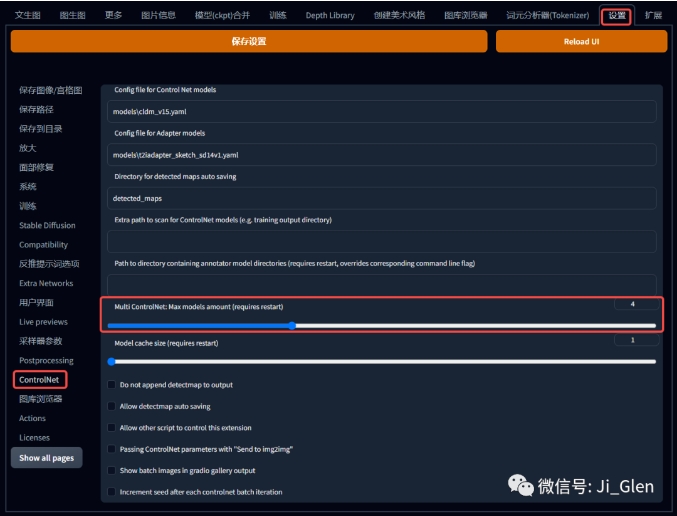Check Allow other script to control this extension
This screenshot has width=677, height=516.
(x=111, y=428)
